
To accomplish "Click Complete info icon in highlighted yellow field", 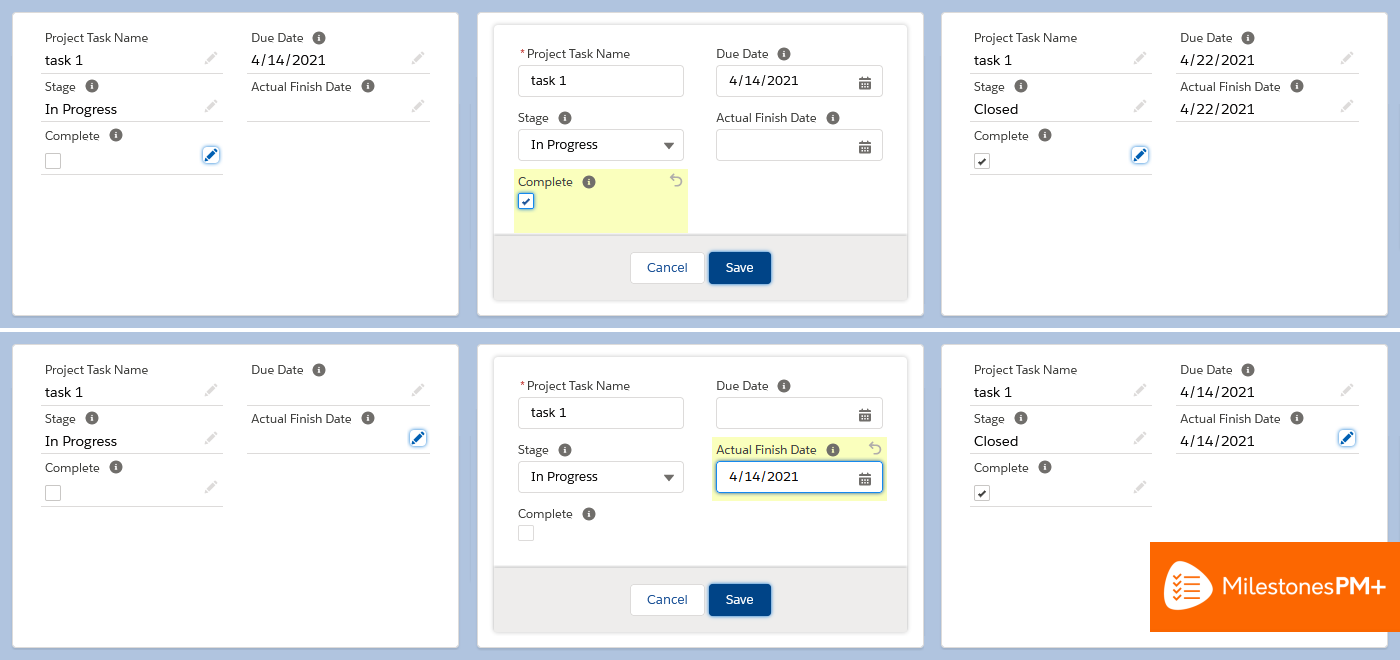I will pos(589,182).
